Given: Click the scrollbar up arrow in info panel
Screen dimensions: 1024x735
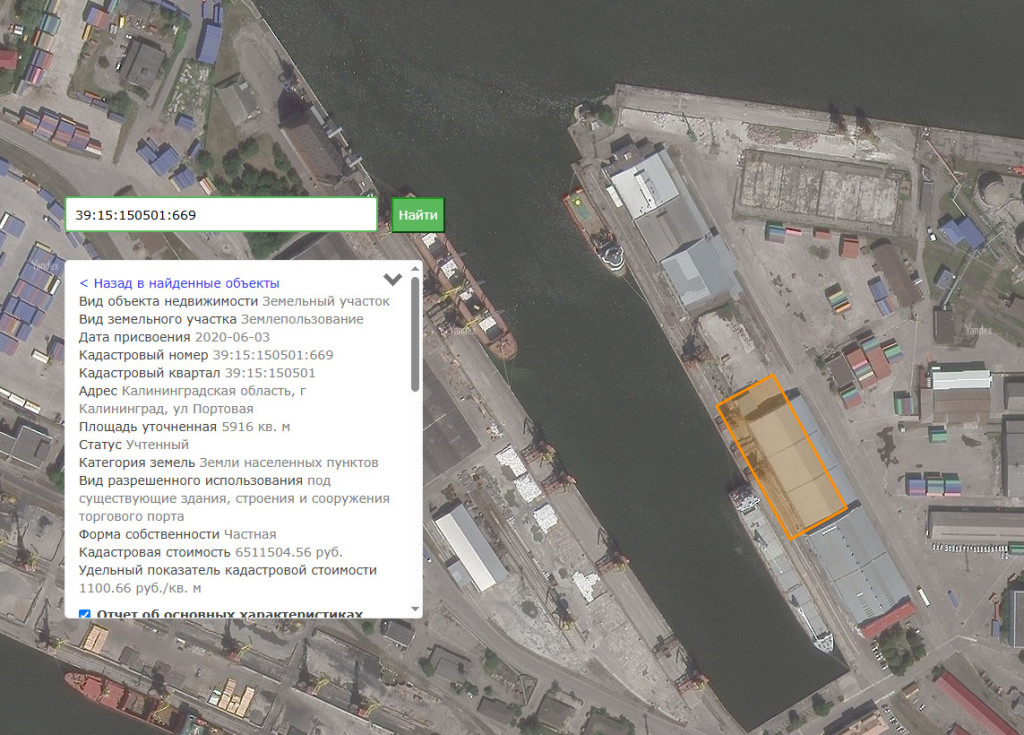Looking at the screenshot, I should click(415, 269).
